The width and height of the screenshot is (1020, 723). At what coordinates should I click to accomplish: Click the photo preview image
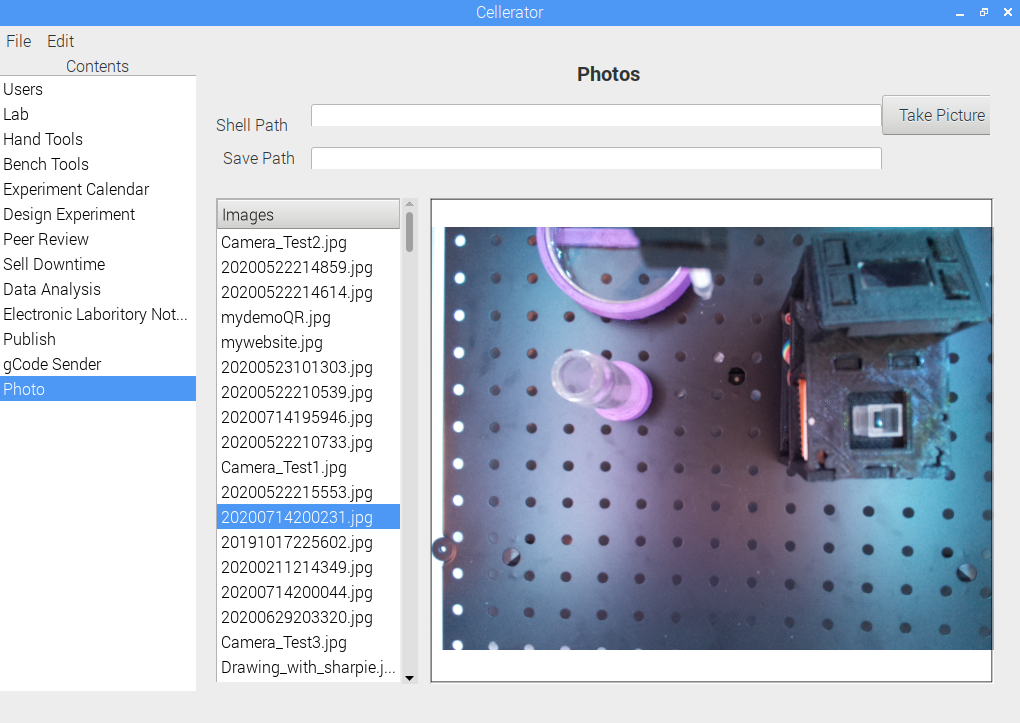(717, 438)
